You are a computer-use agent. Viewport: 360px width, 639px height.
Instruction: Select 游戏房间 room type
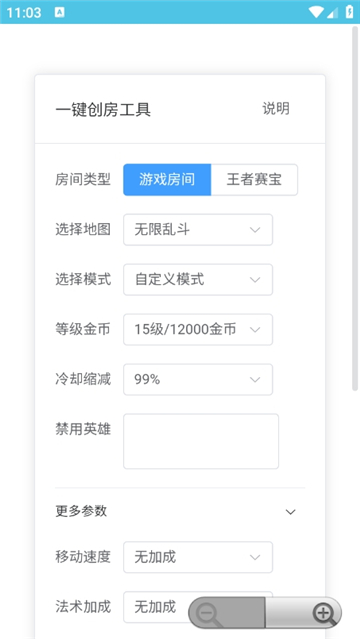pos(167,180)
